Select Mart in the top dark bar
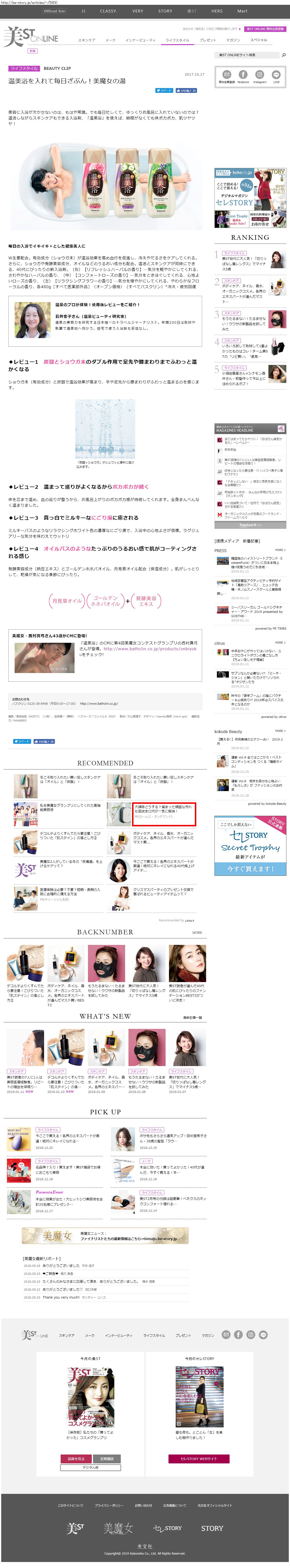 [243, 11]
